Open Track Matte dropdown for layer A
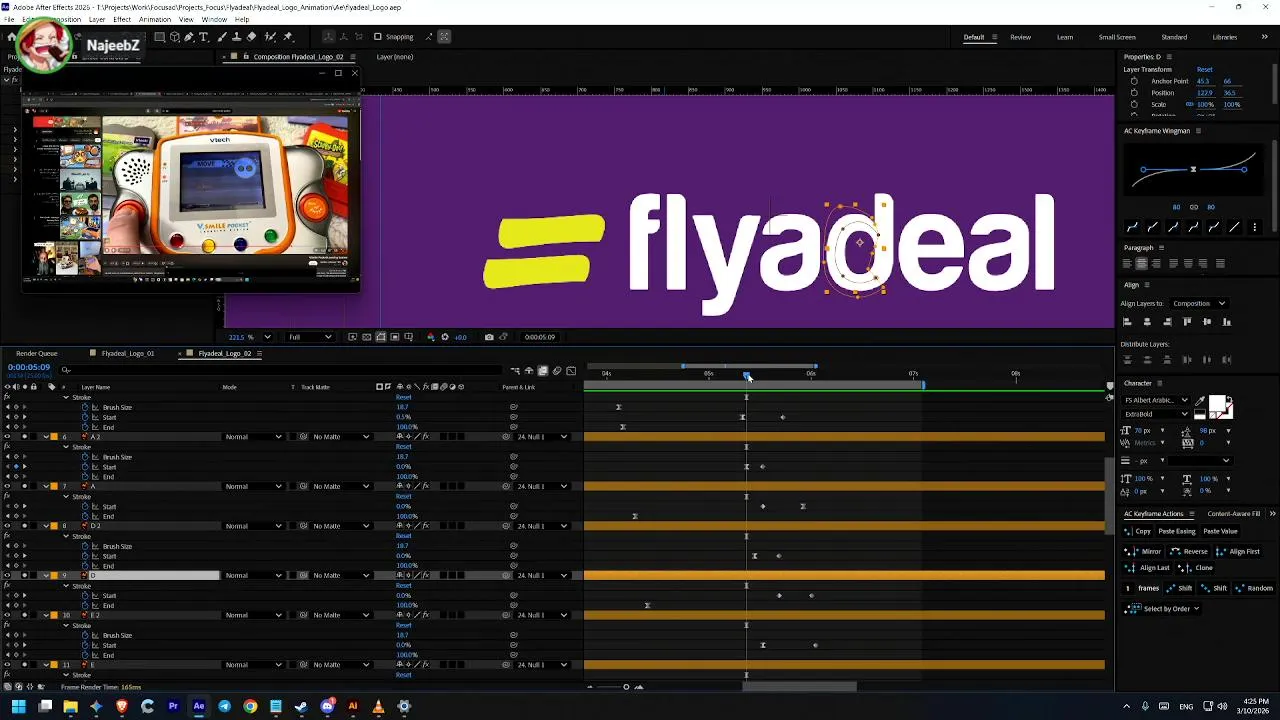The height and width of the screenshot is (720, 1280). [x=341, y=486]
